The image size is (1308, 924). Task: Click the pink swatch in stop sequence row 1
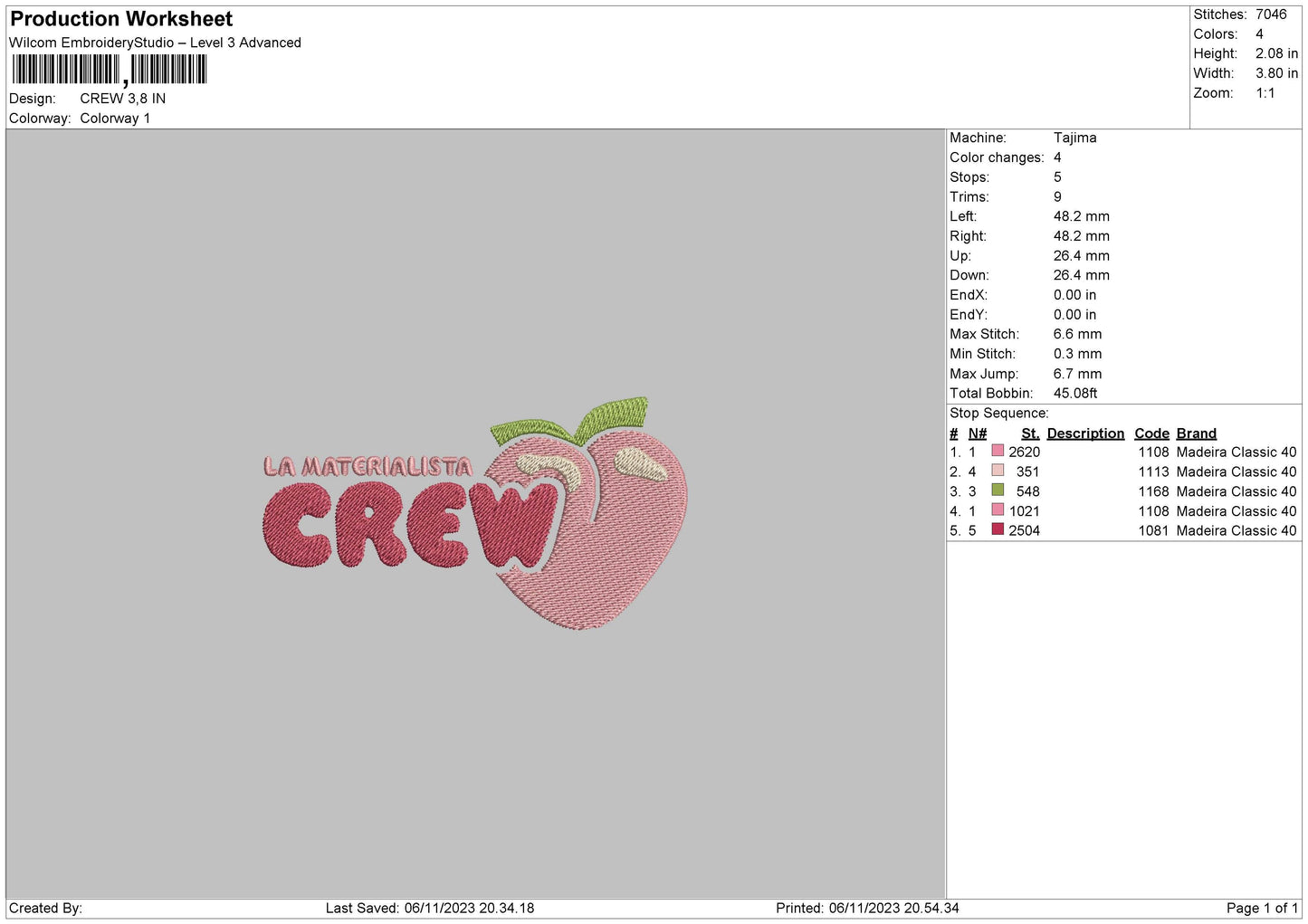[998, 451]
